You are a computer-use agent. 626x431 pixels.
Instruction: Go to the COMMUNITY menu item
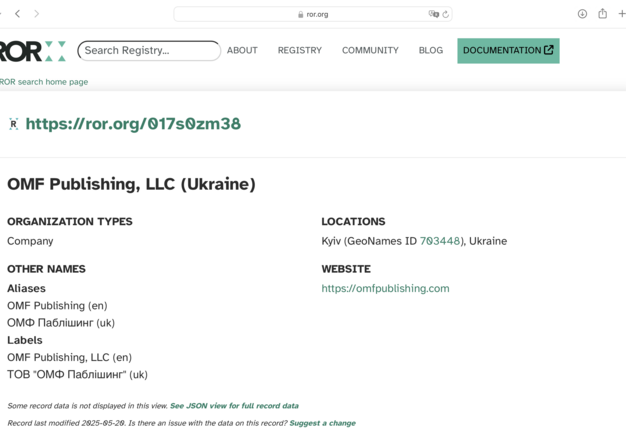(370, 51)
